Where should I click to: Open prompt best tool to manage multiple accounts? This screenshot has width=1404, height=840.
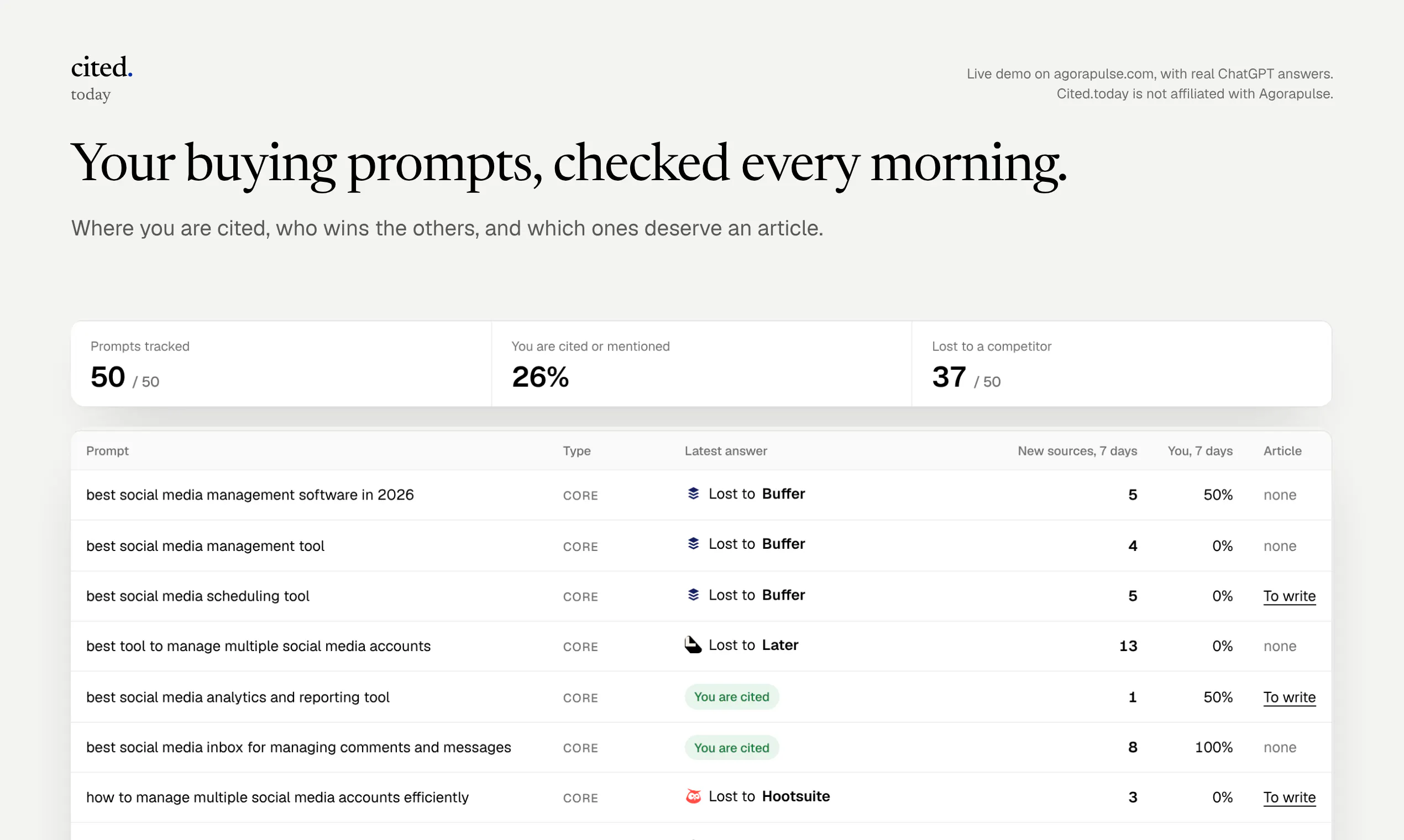[258, 647]
